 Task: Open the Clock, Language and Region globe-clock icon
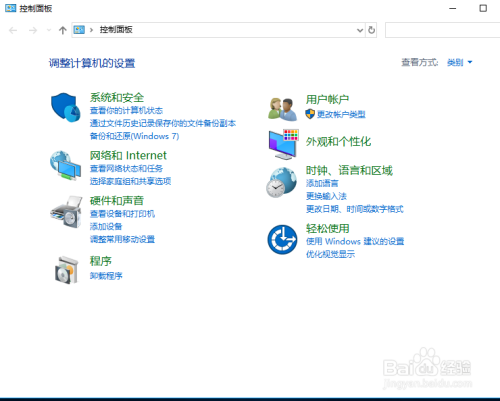[x=281, y=182]
